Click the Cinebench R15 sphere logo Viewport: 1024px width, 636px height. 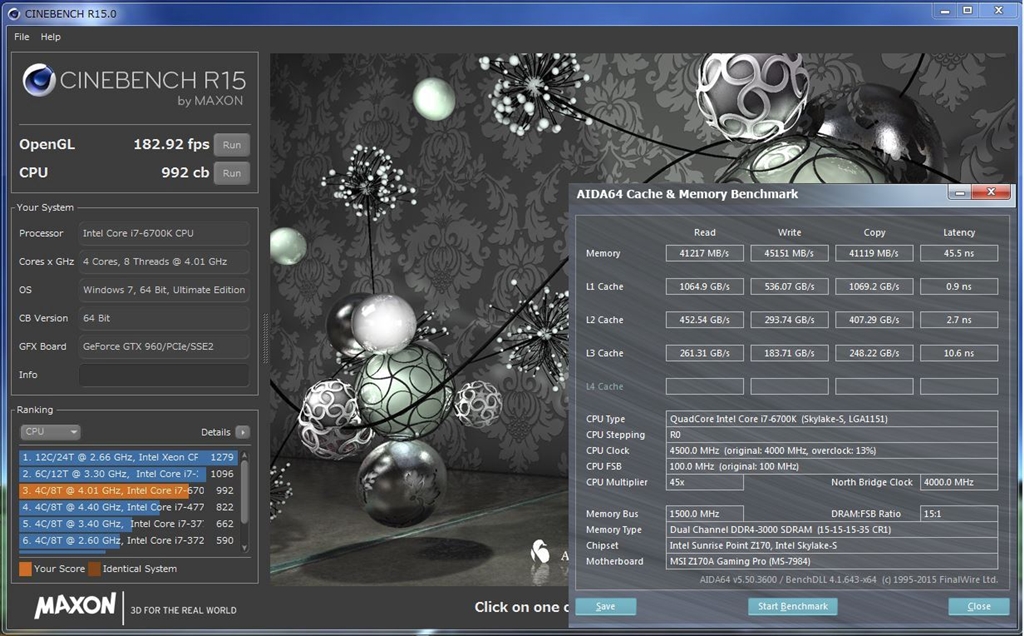click(x=39, y=81)
